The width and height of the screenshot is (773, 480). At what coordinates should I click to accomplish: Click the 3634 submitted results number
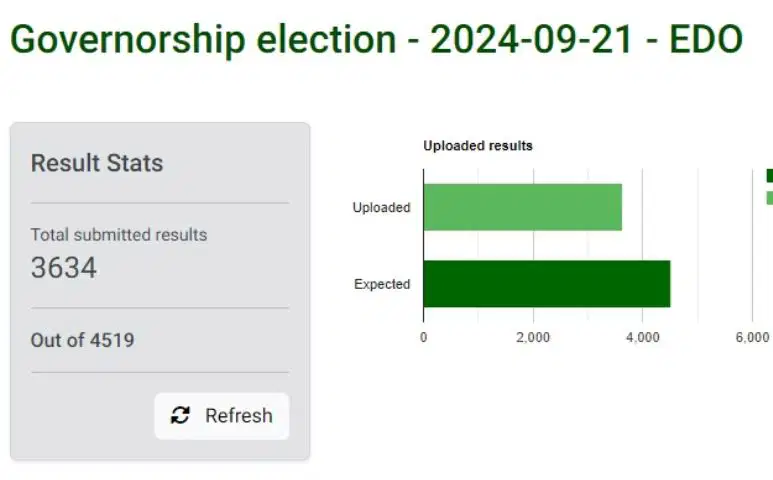64,268
